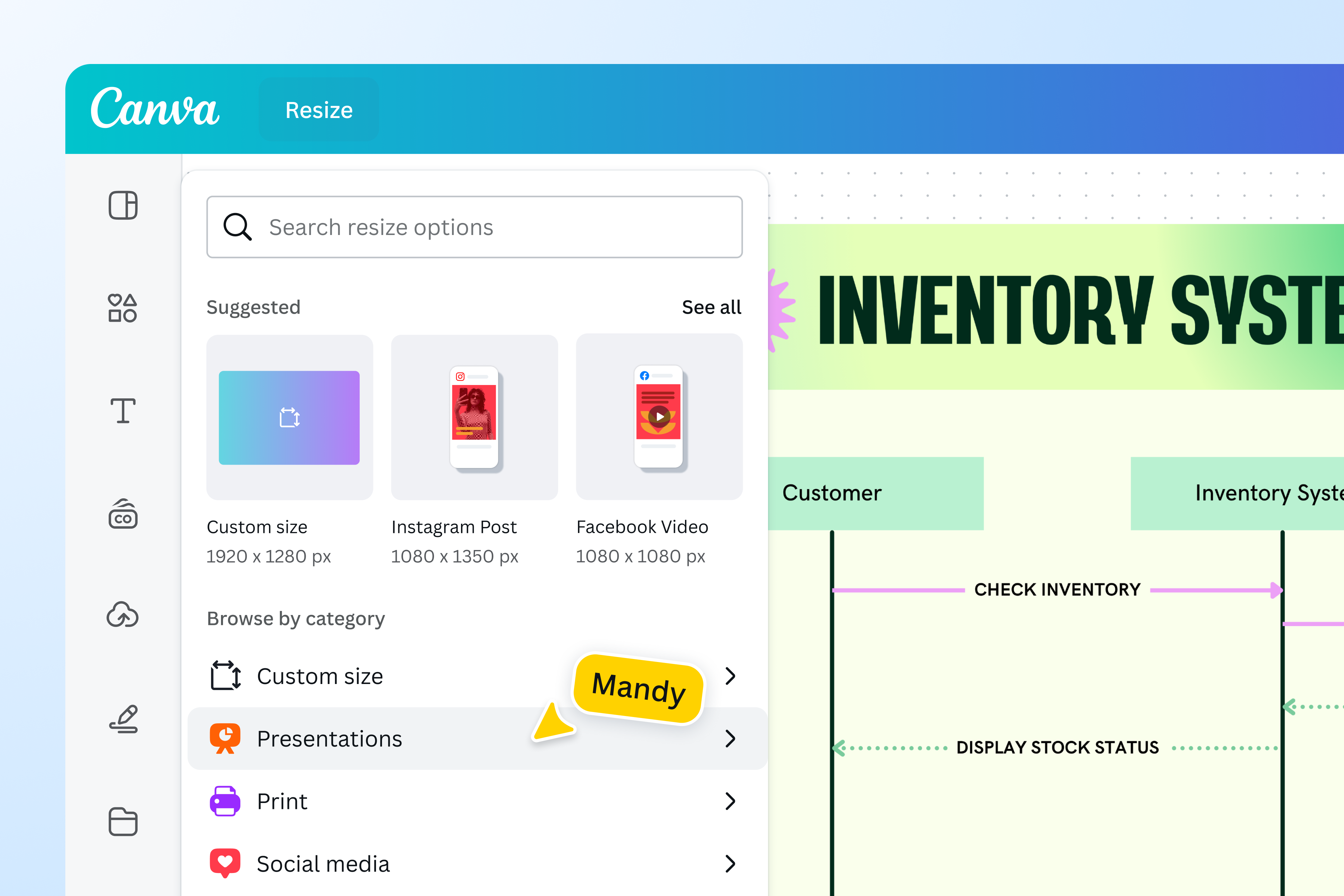
Task: Open the Print category row
Action: coord(477,801)
